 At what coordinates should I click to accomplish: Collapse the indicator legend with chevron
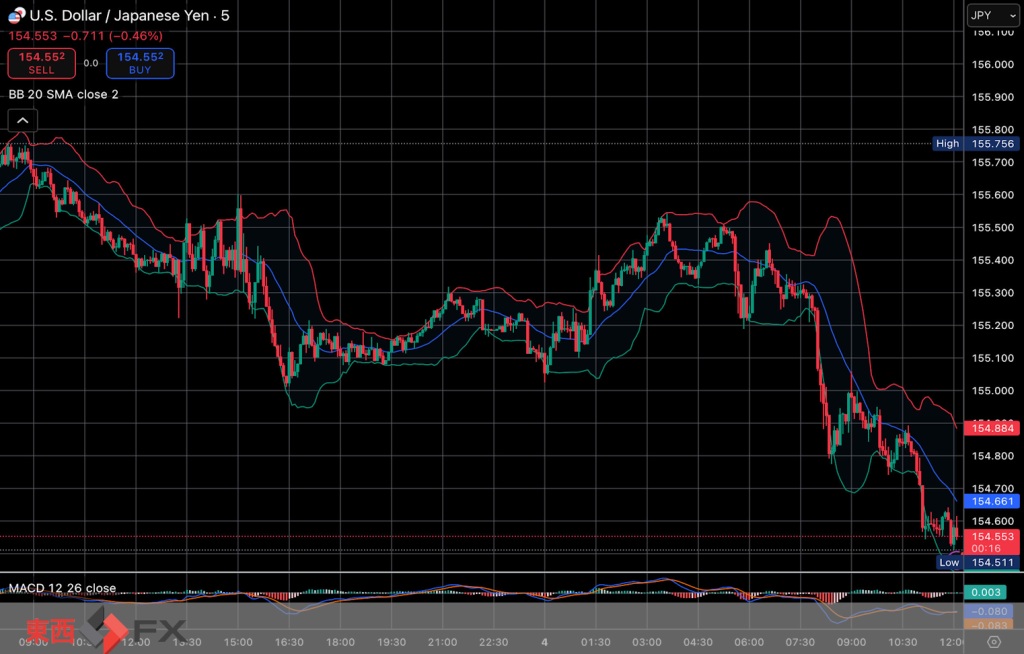(22, 121)
